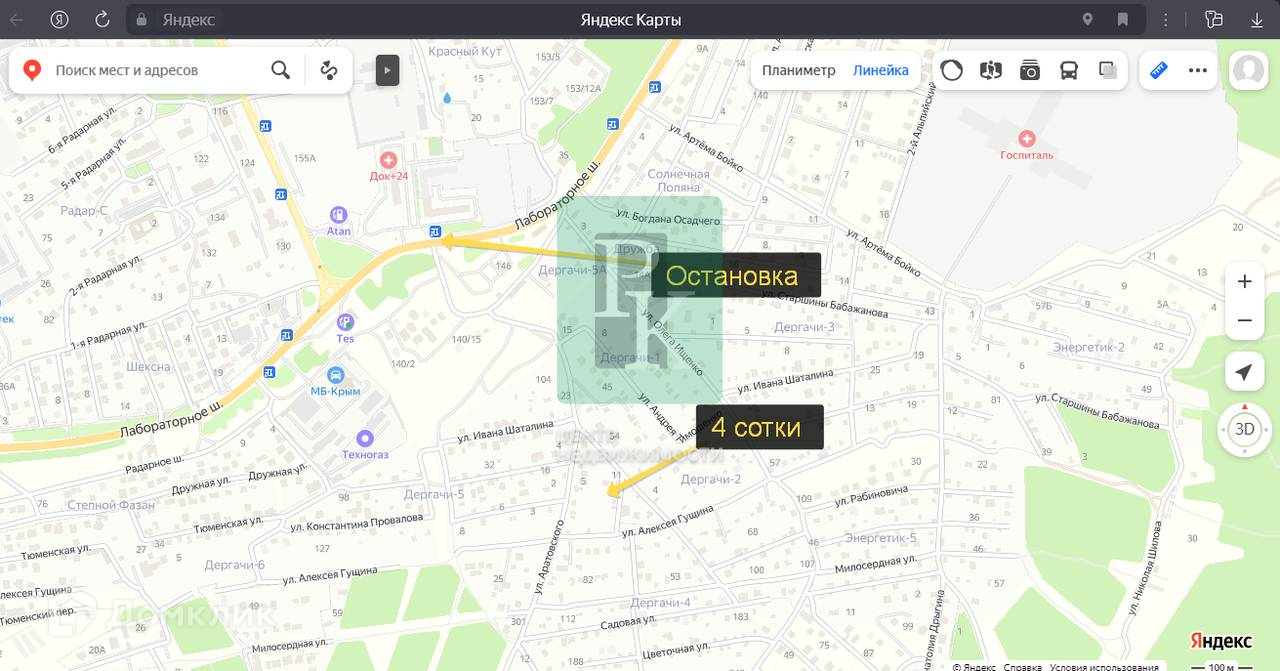Click the blue water drop marker near Красный Кут
1280x671 pixels.
point(447,98)
